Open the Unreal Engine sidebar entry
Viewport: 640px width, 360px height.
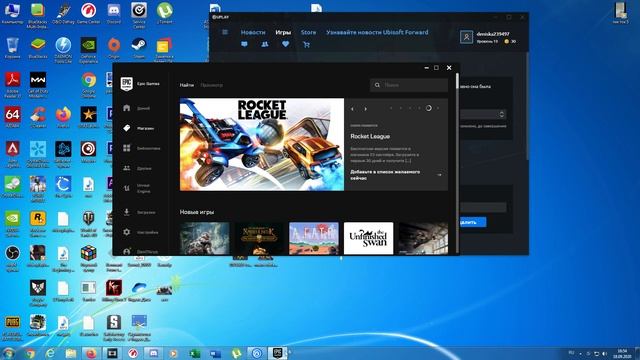(x=137, y=188)
